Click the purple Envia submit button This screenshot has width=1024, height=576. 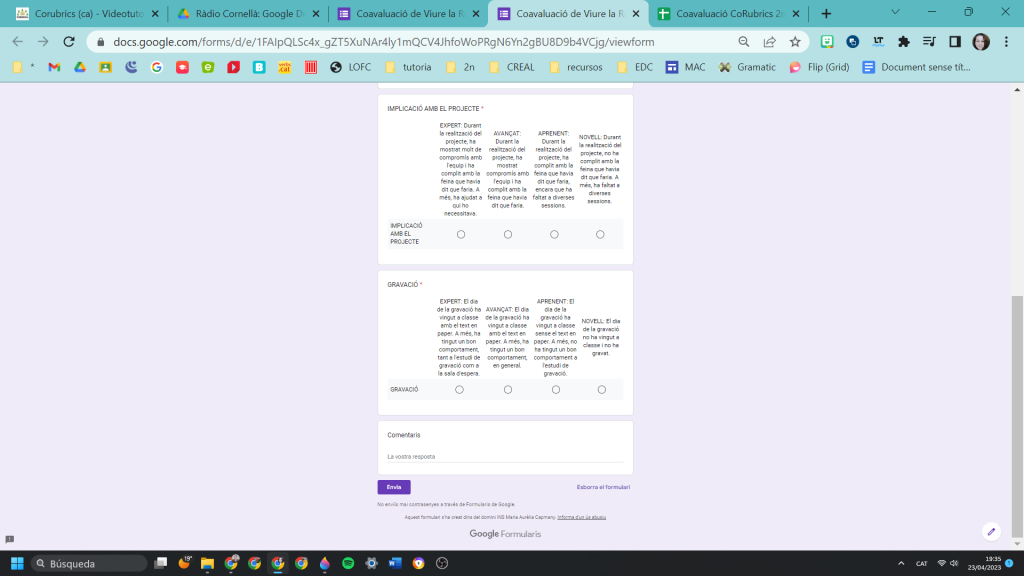393,487
